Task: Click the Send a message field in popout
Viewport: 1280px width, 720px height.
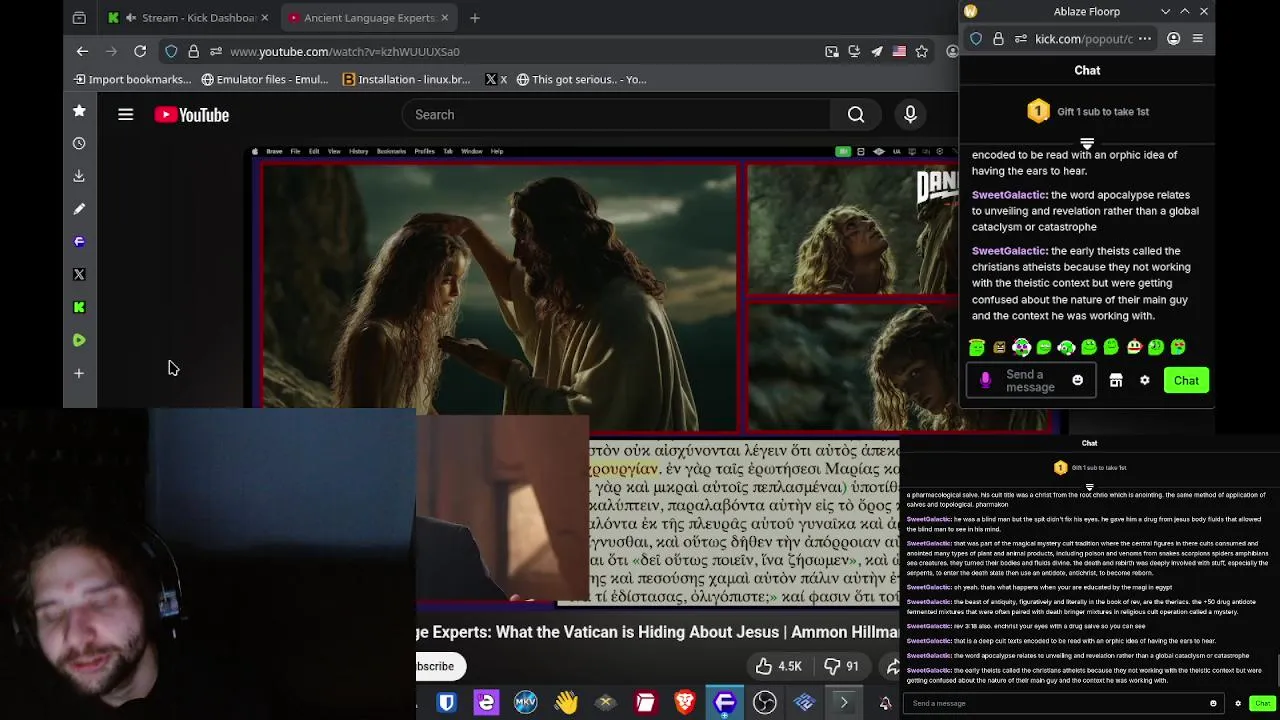Action: pyautogui.click(x=1030, y=380)
